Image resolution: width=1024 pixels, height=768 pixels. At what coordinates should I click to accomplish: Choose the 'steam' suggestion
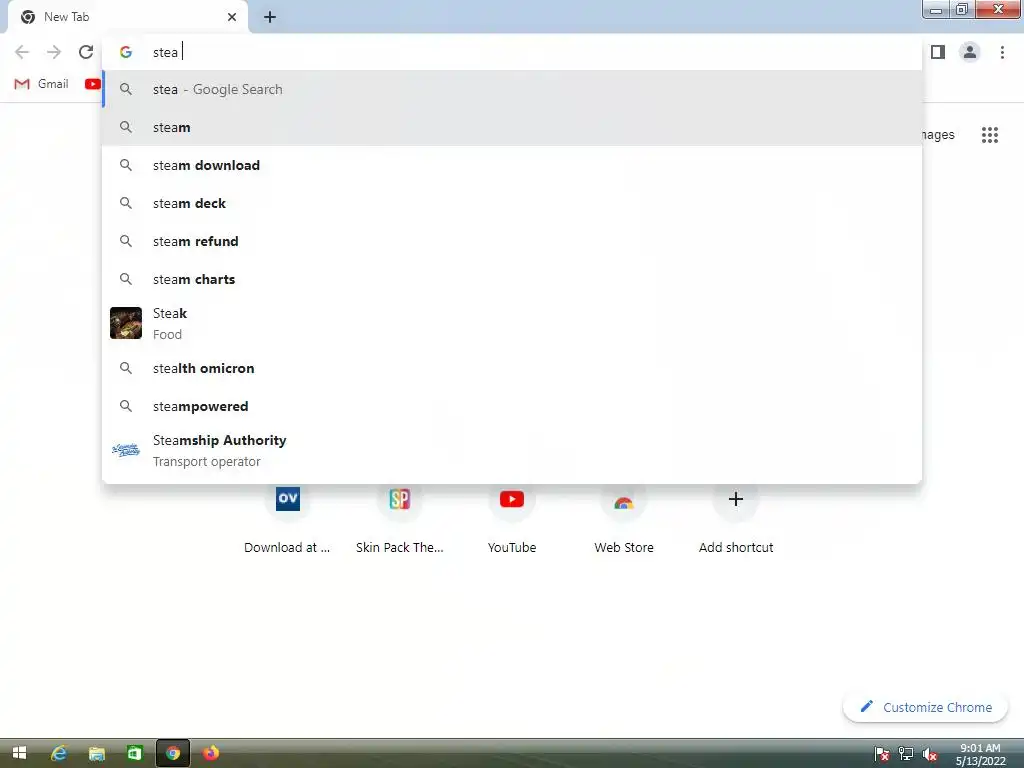coord(512,127)
